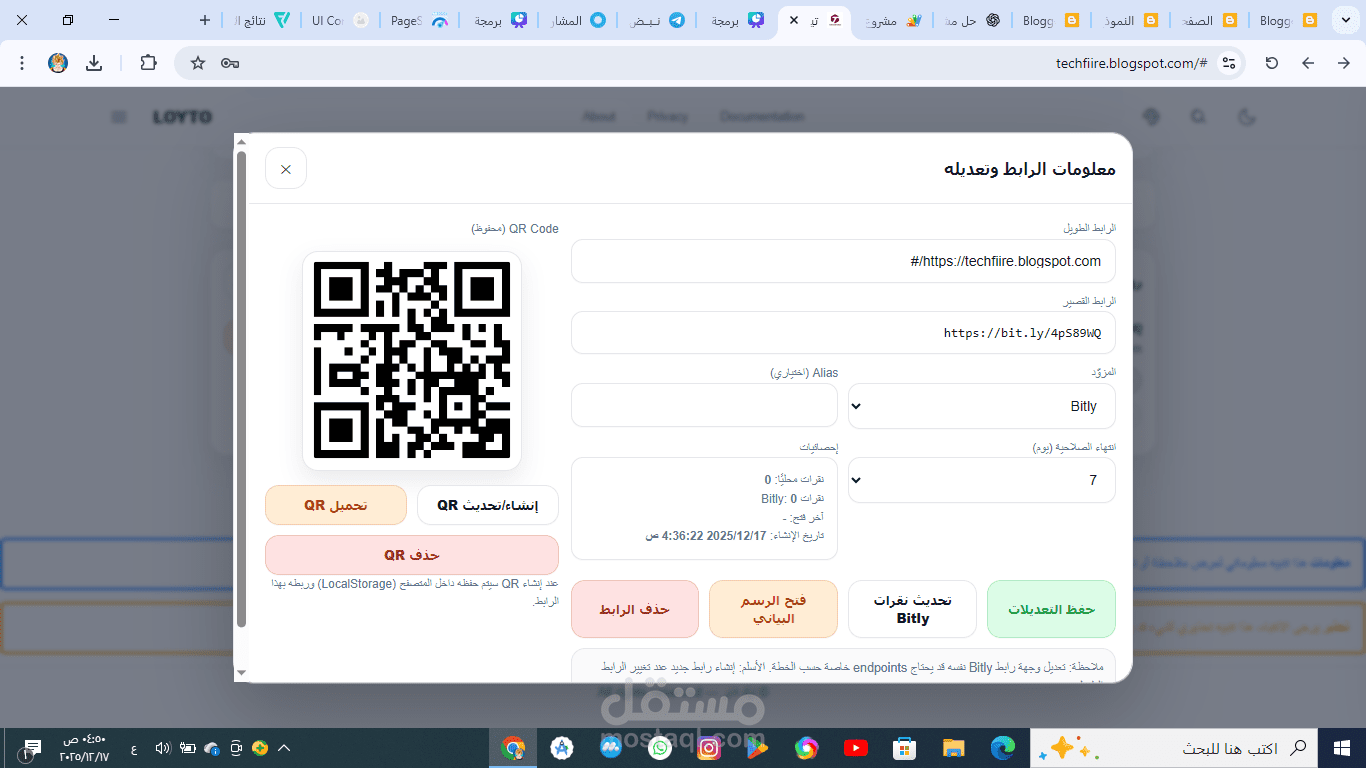This screenshot has width=1366, height=768.
Task: Click the red حذف QR button
Action: point(412,555)
